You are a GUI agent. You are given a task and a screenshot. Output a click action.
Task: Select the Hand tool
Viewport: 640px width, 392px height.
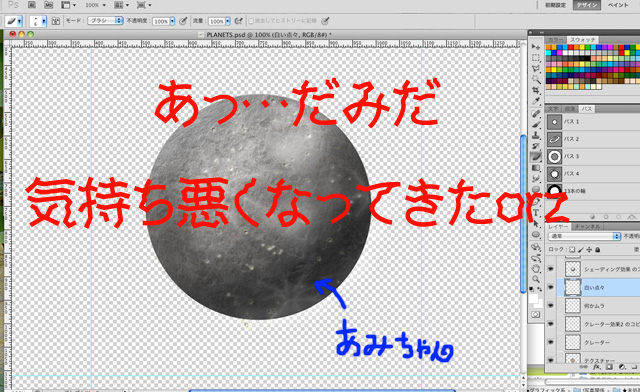tap(536, 269)
